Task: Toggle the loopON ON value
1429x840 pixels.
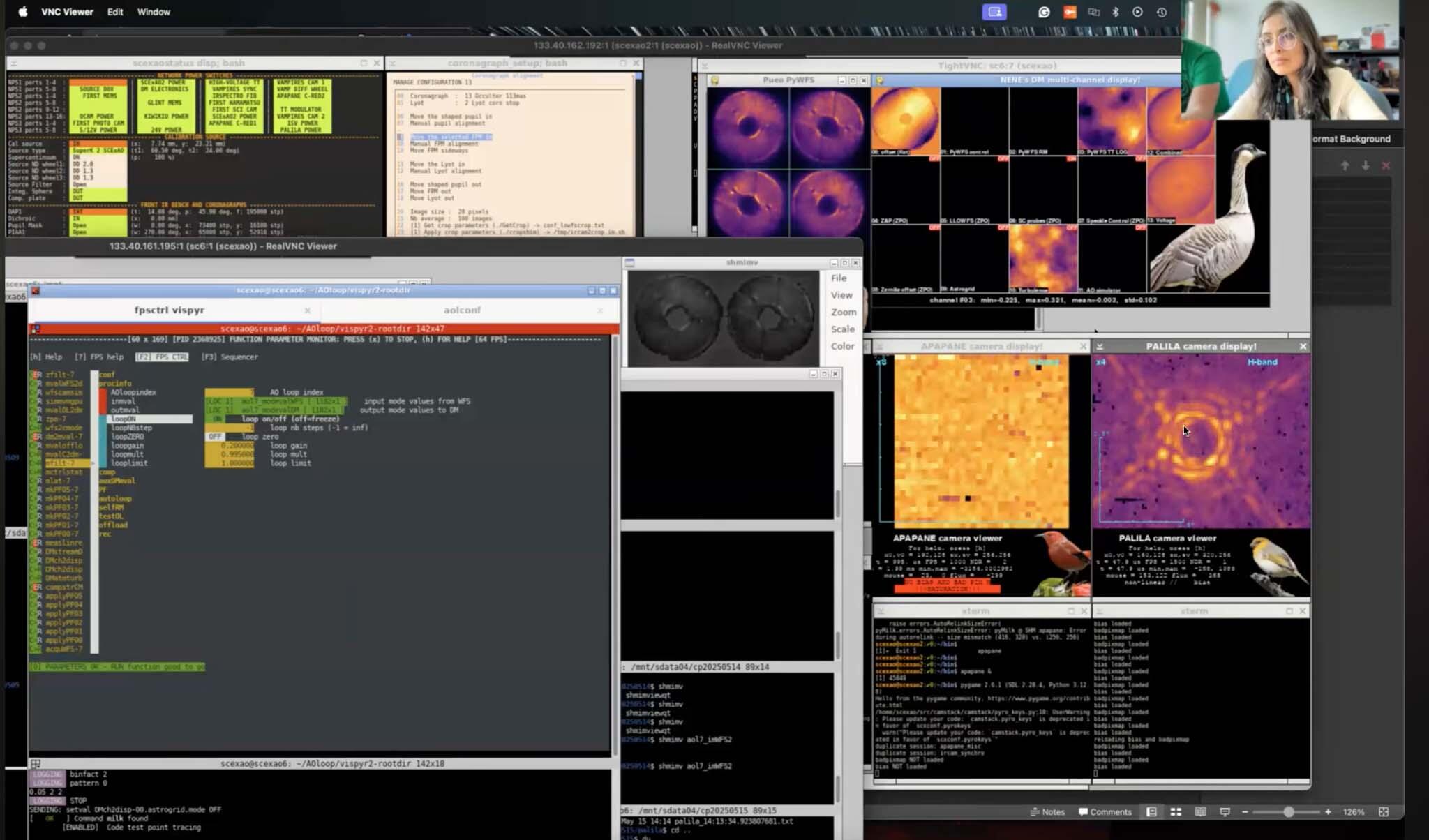Action: click(x=218, y=419)
